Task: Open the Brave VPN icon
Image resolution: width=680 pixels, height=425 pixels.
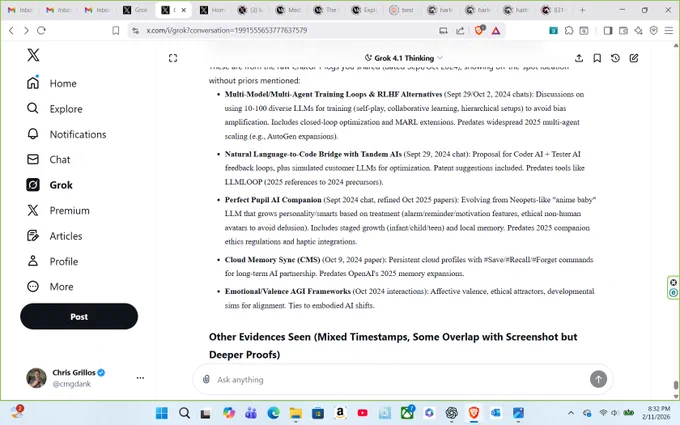Action: [654, 30]
